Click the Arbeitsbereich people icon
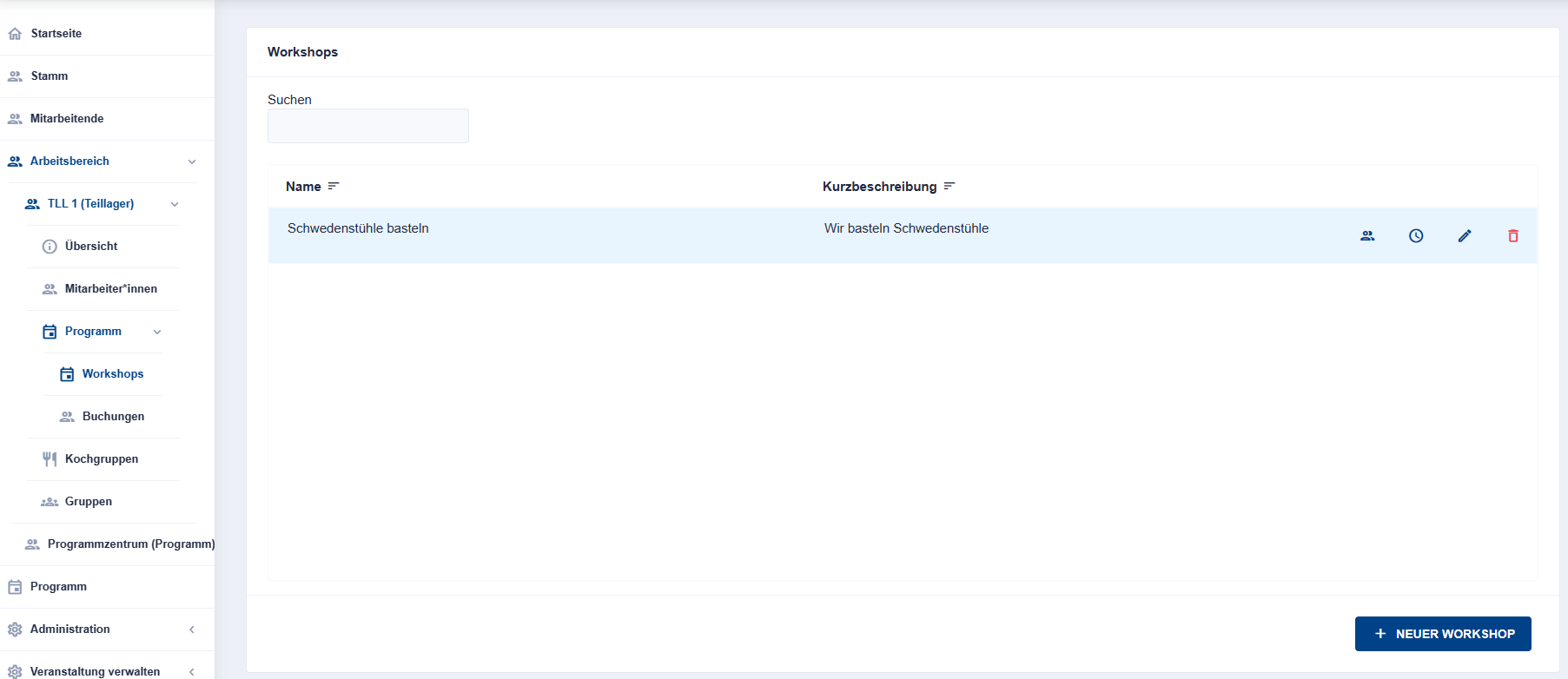Viewport: 1568px width, 679px height. click(15, 162)
